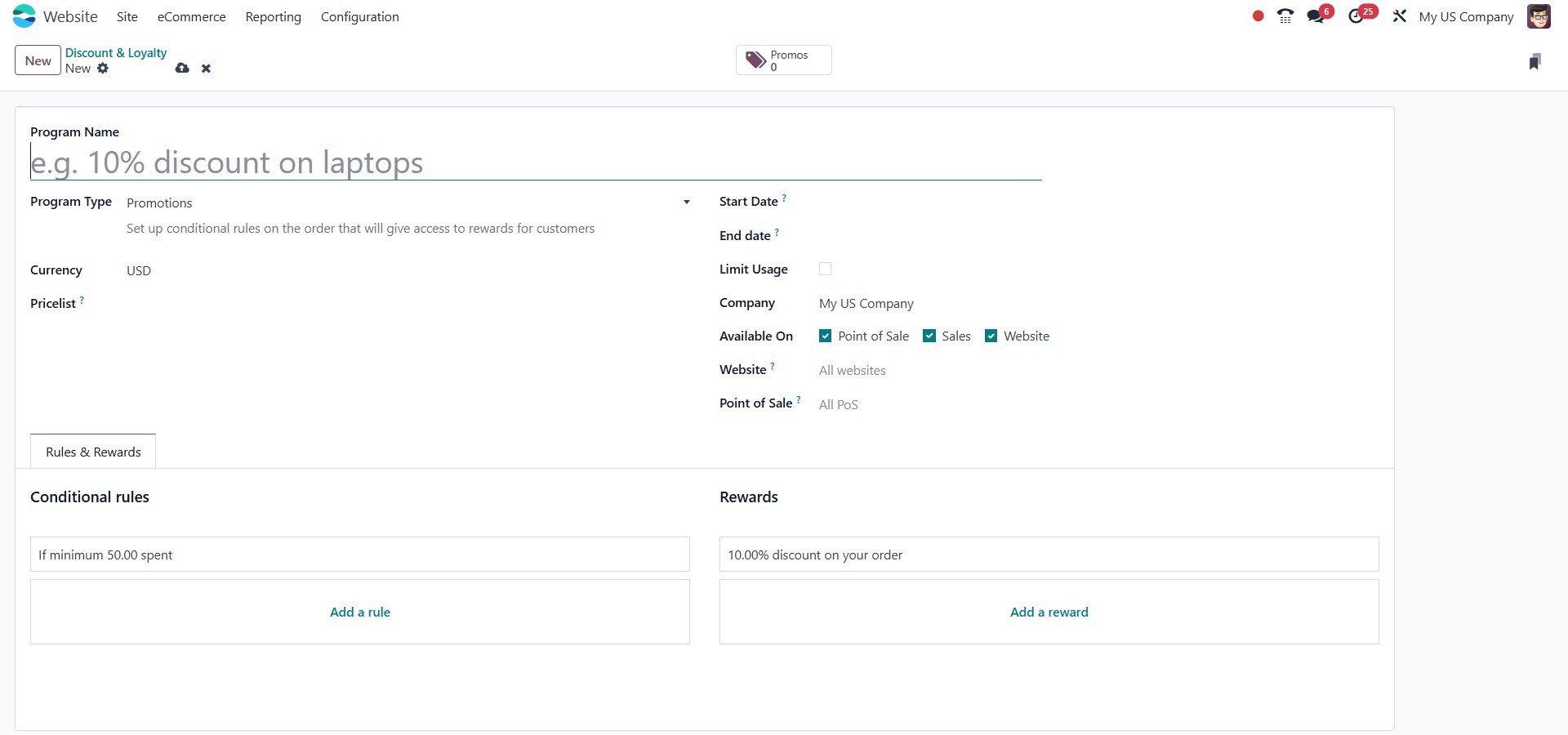Open the gear actions menu

[103, 69]
